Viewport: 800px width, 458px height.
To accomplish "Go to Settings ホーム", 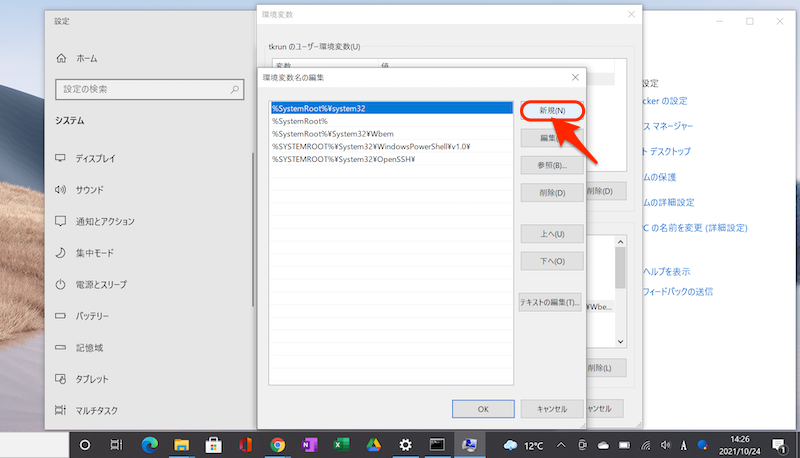I will pos(86,58).
